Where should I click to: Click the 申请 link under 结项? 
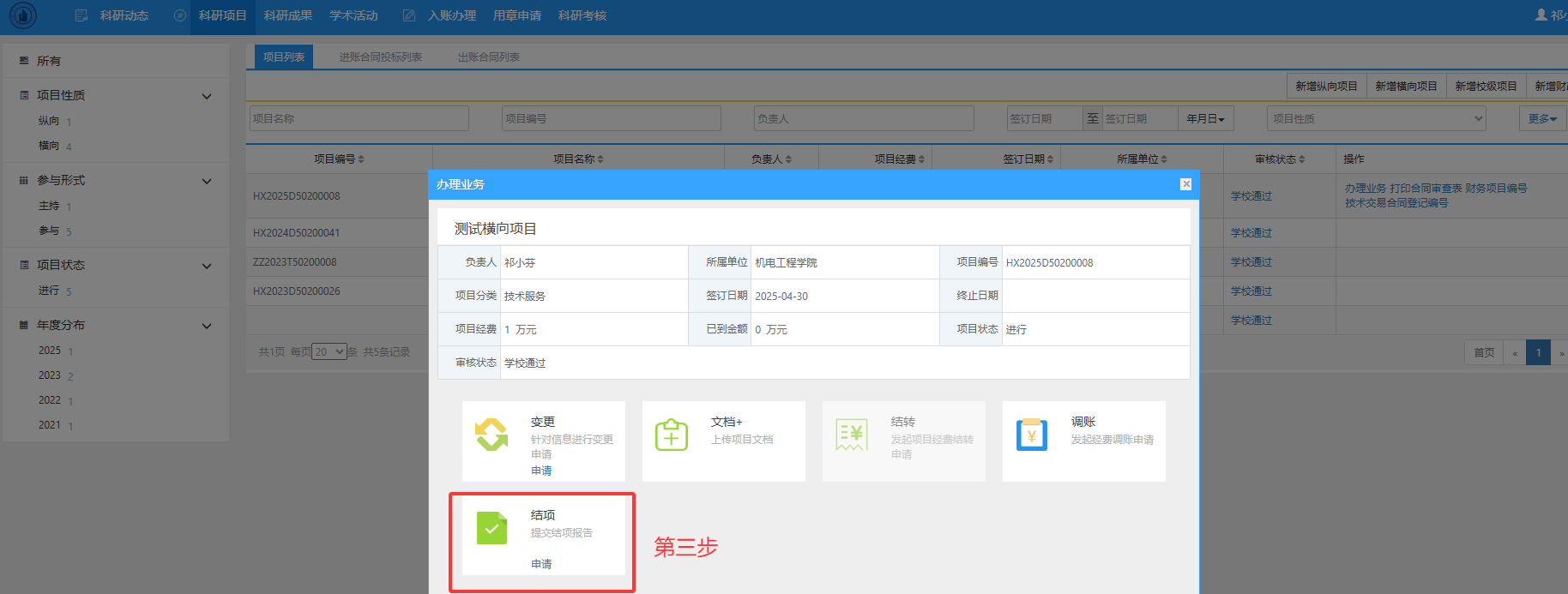click(541, 564)
